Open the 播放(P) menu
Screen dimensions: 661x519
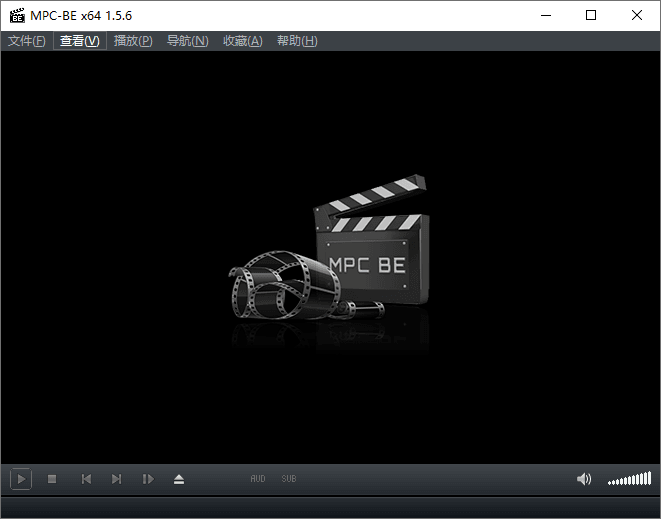click(x=133, y=41)
